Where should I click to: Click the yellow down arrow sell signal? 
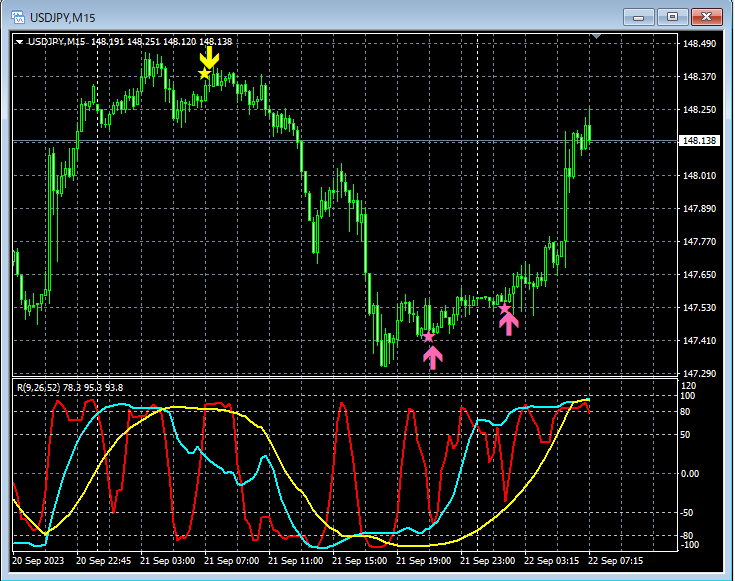pos(209,57)
